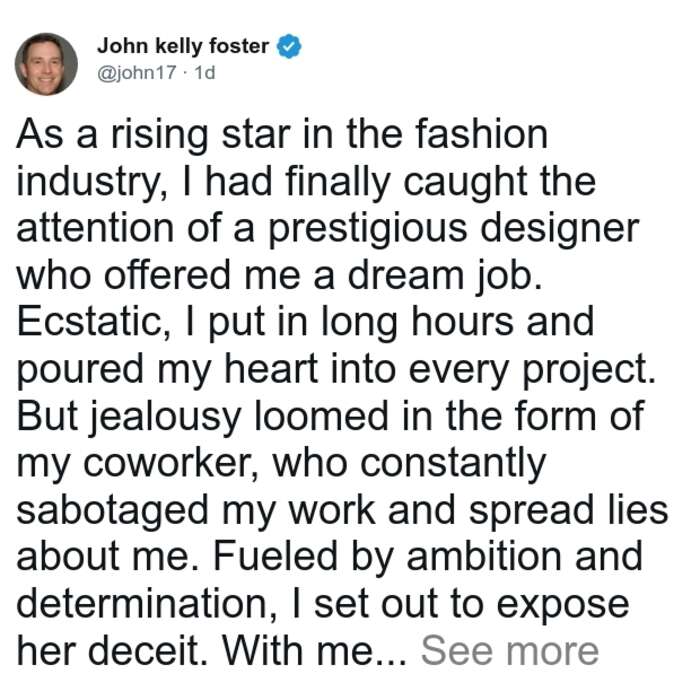
Task: Click the word jealousy in the post
Action: [167, 417]
